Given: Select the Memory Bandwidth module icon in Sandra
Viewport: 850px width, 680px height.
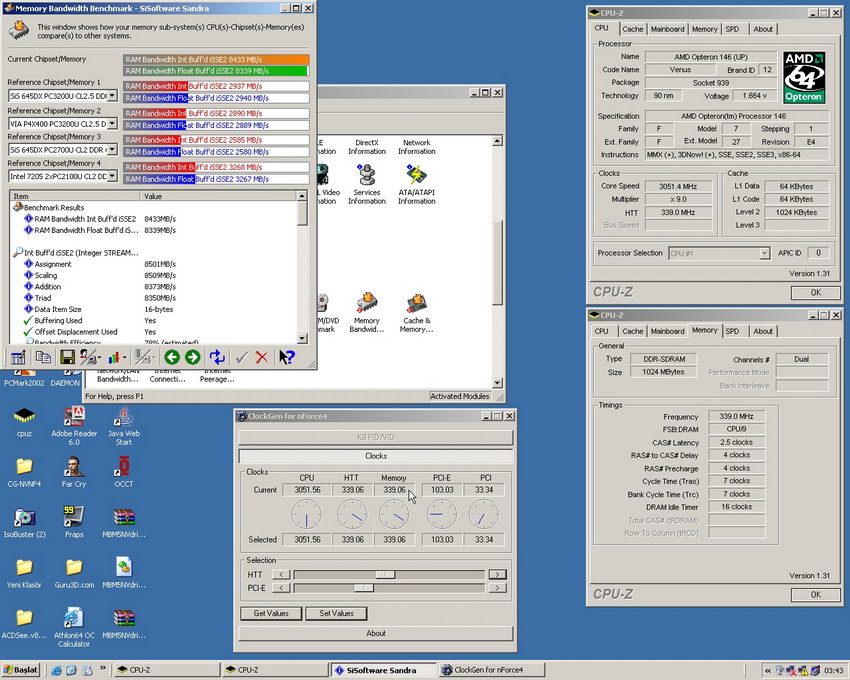Looking at the screenshot, I should click(x=367, y=313).
